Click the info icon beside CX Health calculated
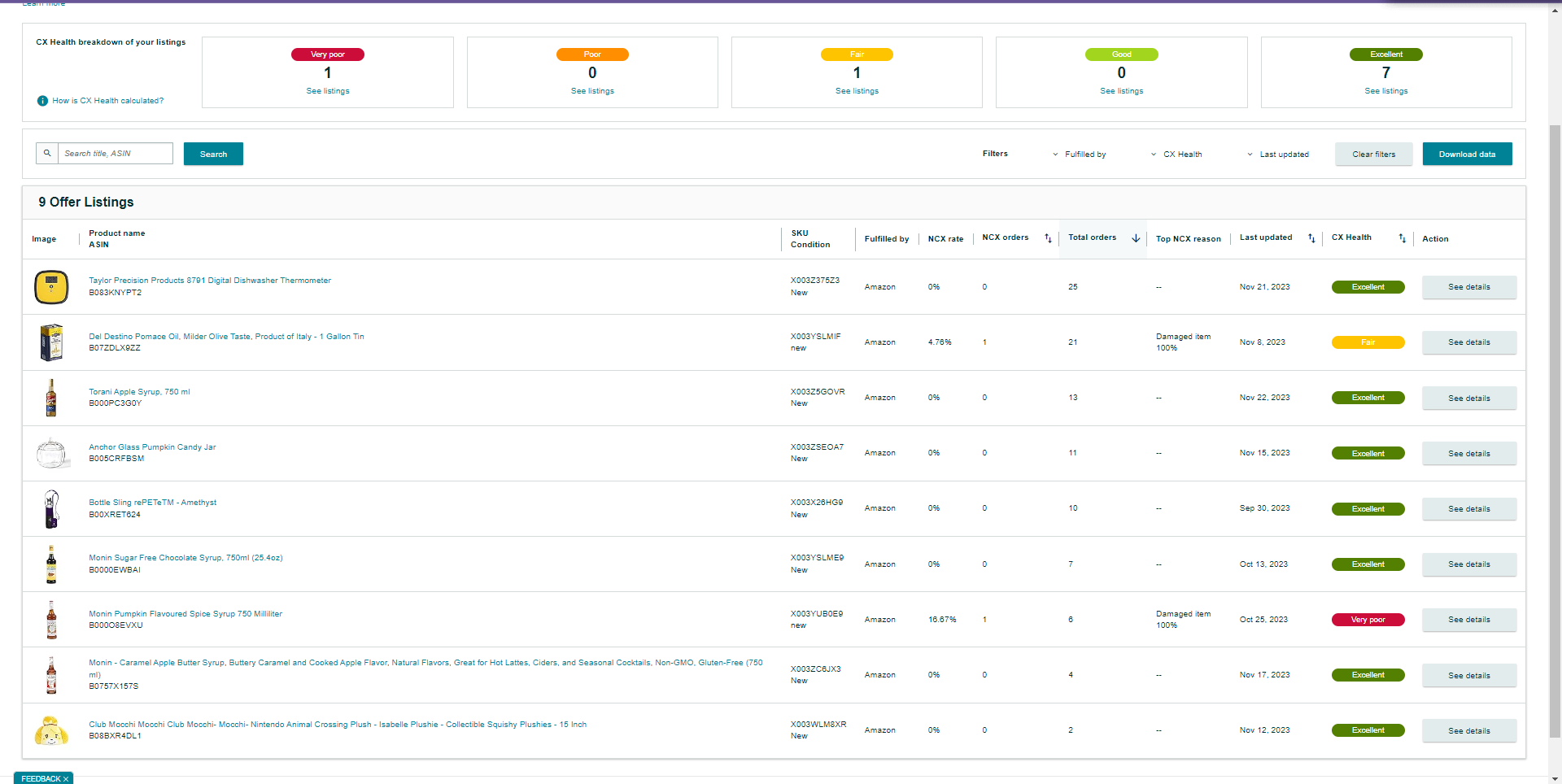1562x784 pixels. pos(42,101)
